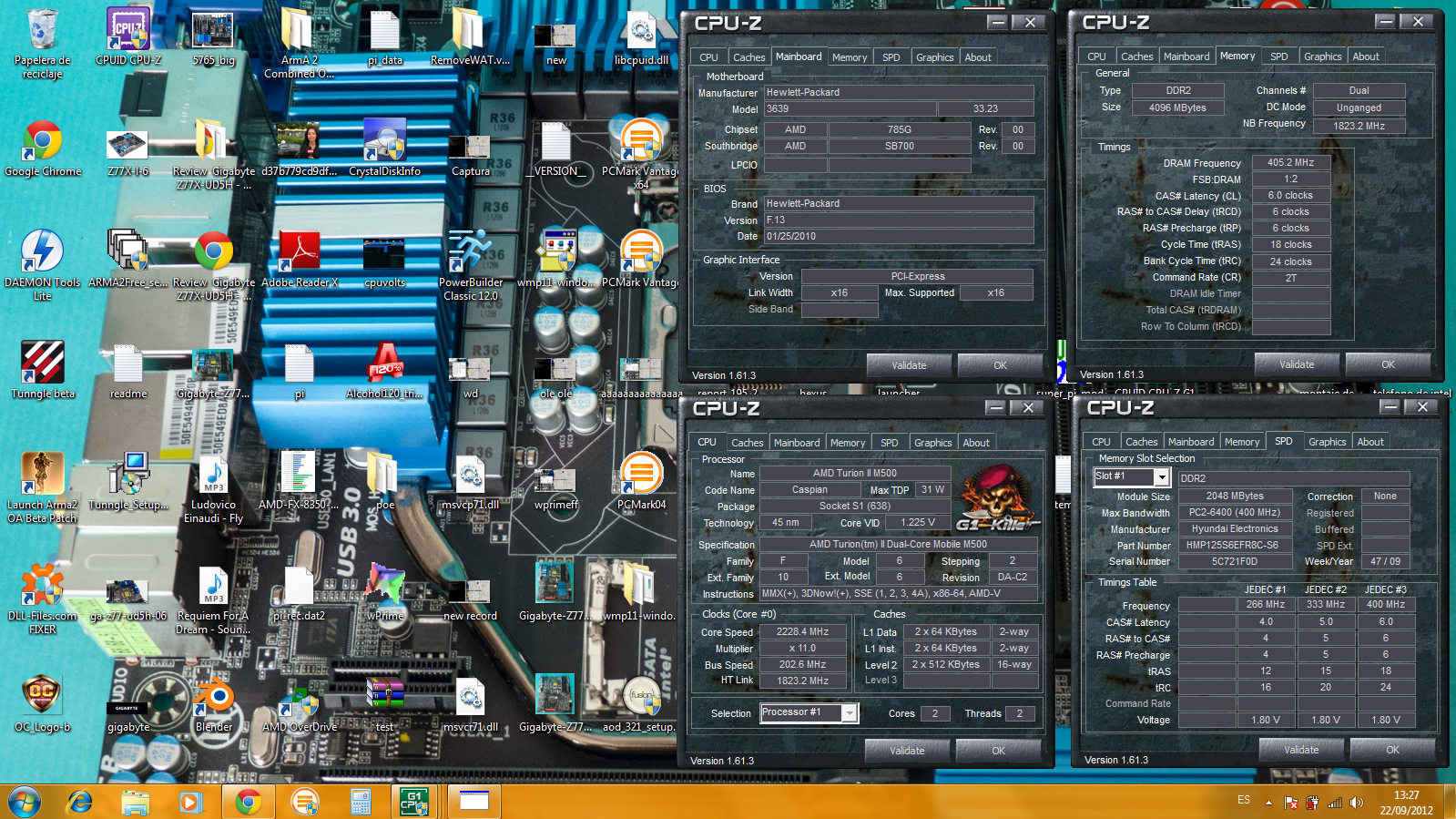
Task: Launch Arma2 OA Beta Patch shortcut
Action: click(42, 487)
